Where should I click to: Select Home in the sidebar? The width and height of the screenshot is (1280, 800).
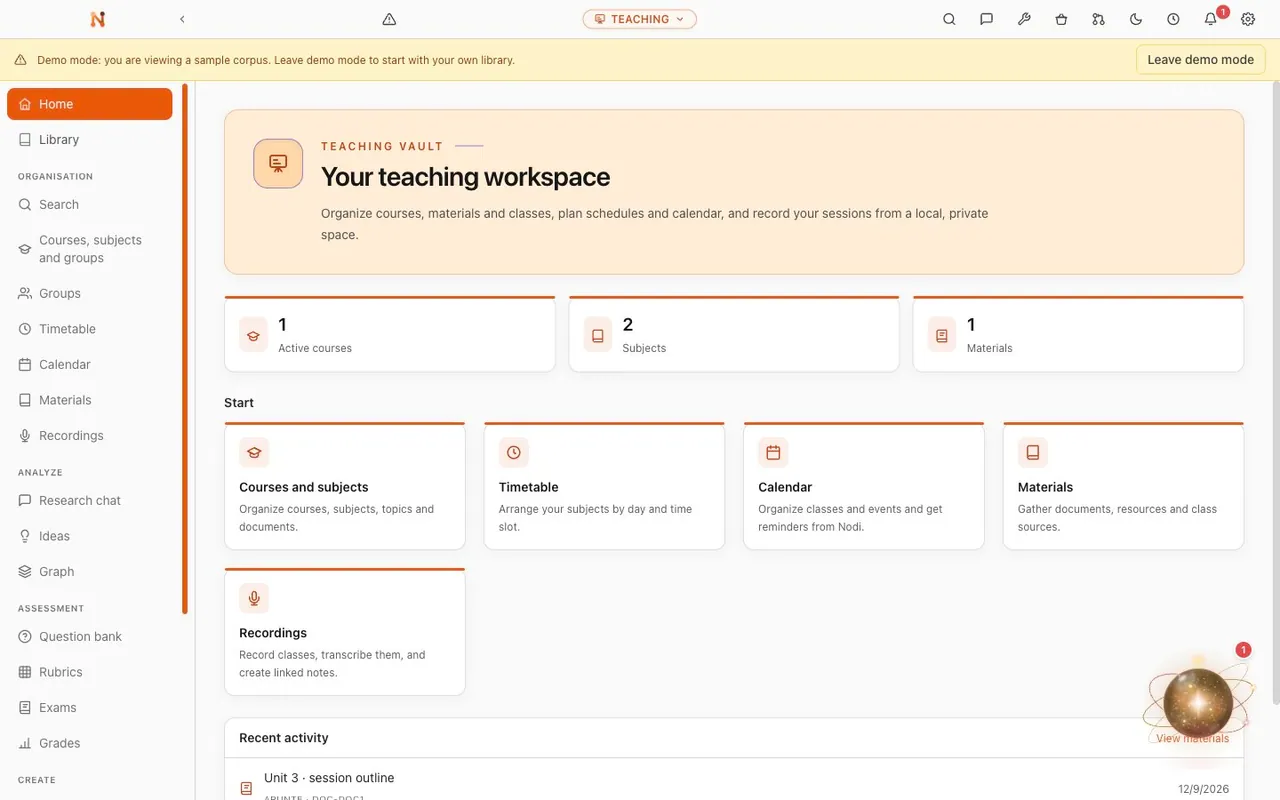90,104
